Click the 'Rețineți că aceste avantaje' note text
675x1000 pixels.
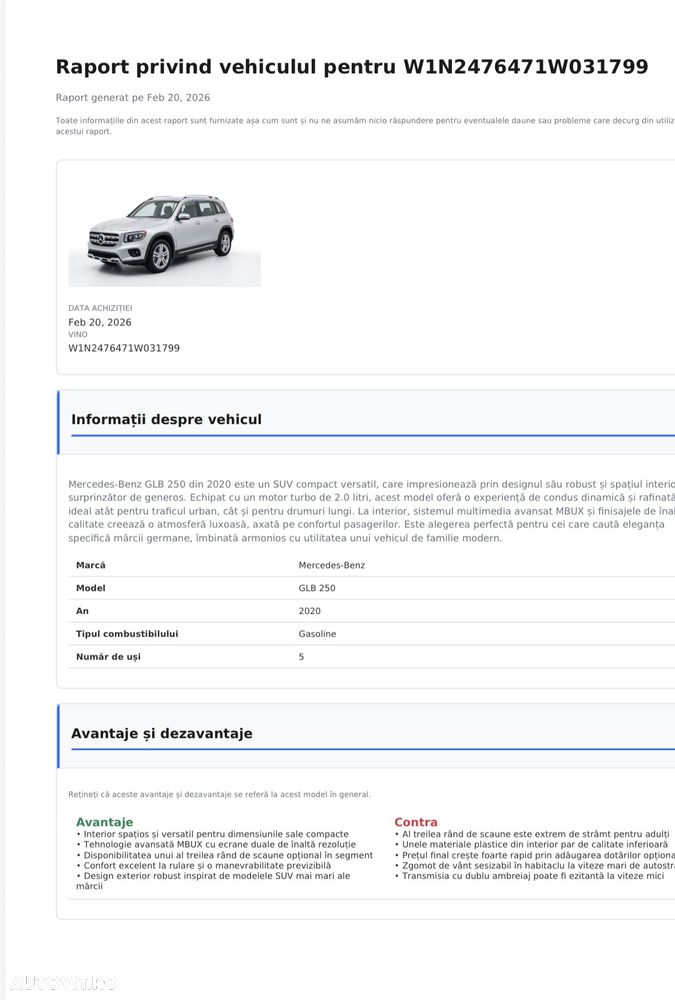(x=219, y=795)
